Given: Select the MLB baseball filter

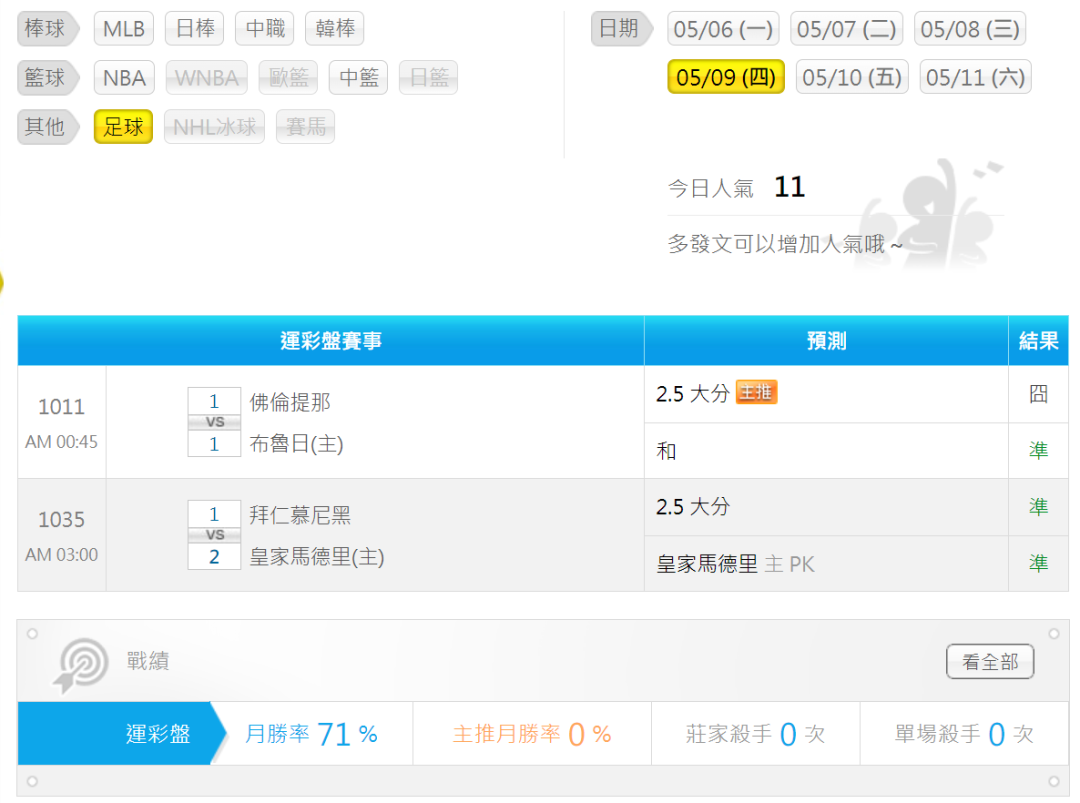Looking at the screenshot, I should 124,29.
